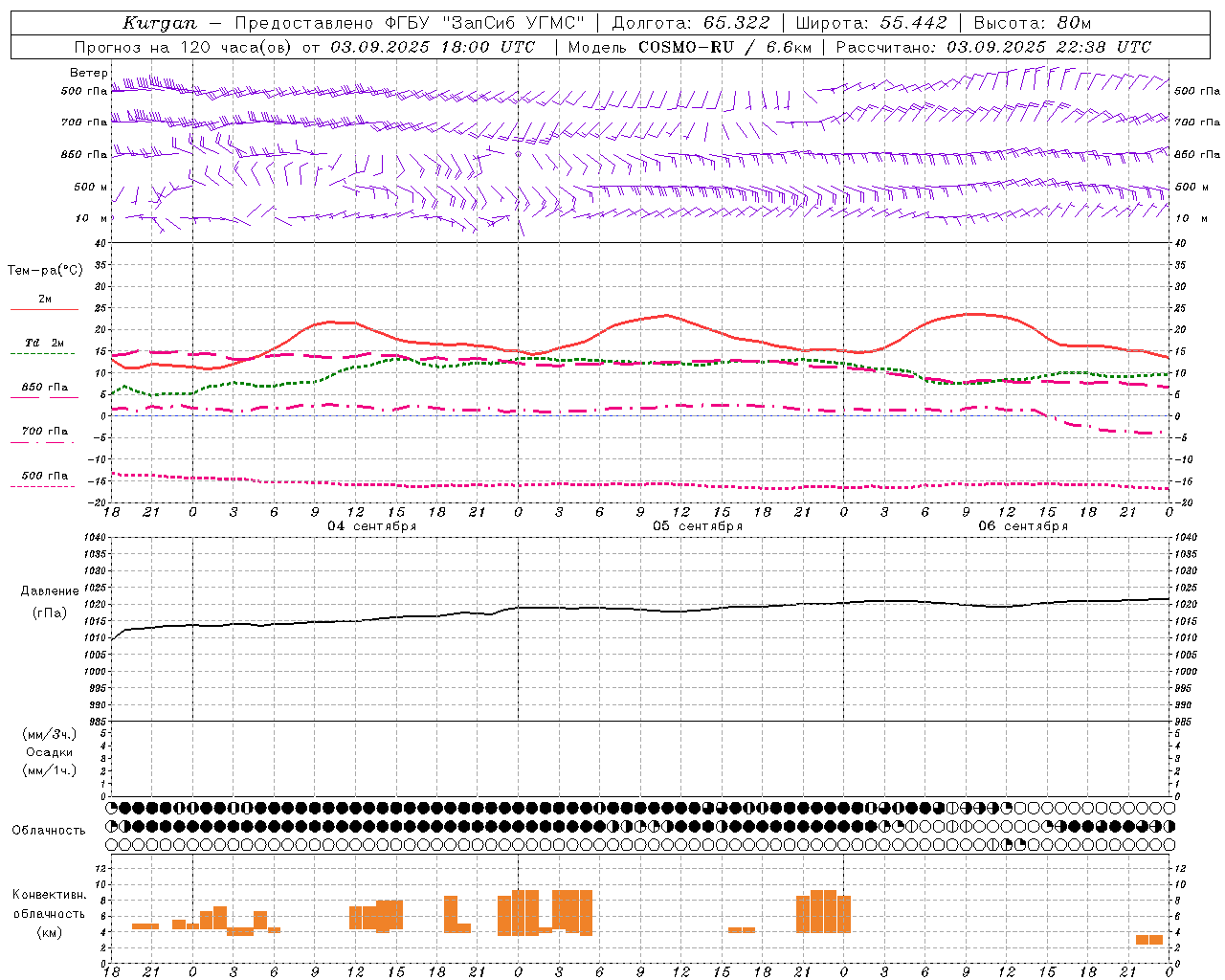Viewport: 1225px width, 980px height.
Task: Click the "Облачность" cloud cover label
Action: point(49,831)
